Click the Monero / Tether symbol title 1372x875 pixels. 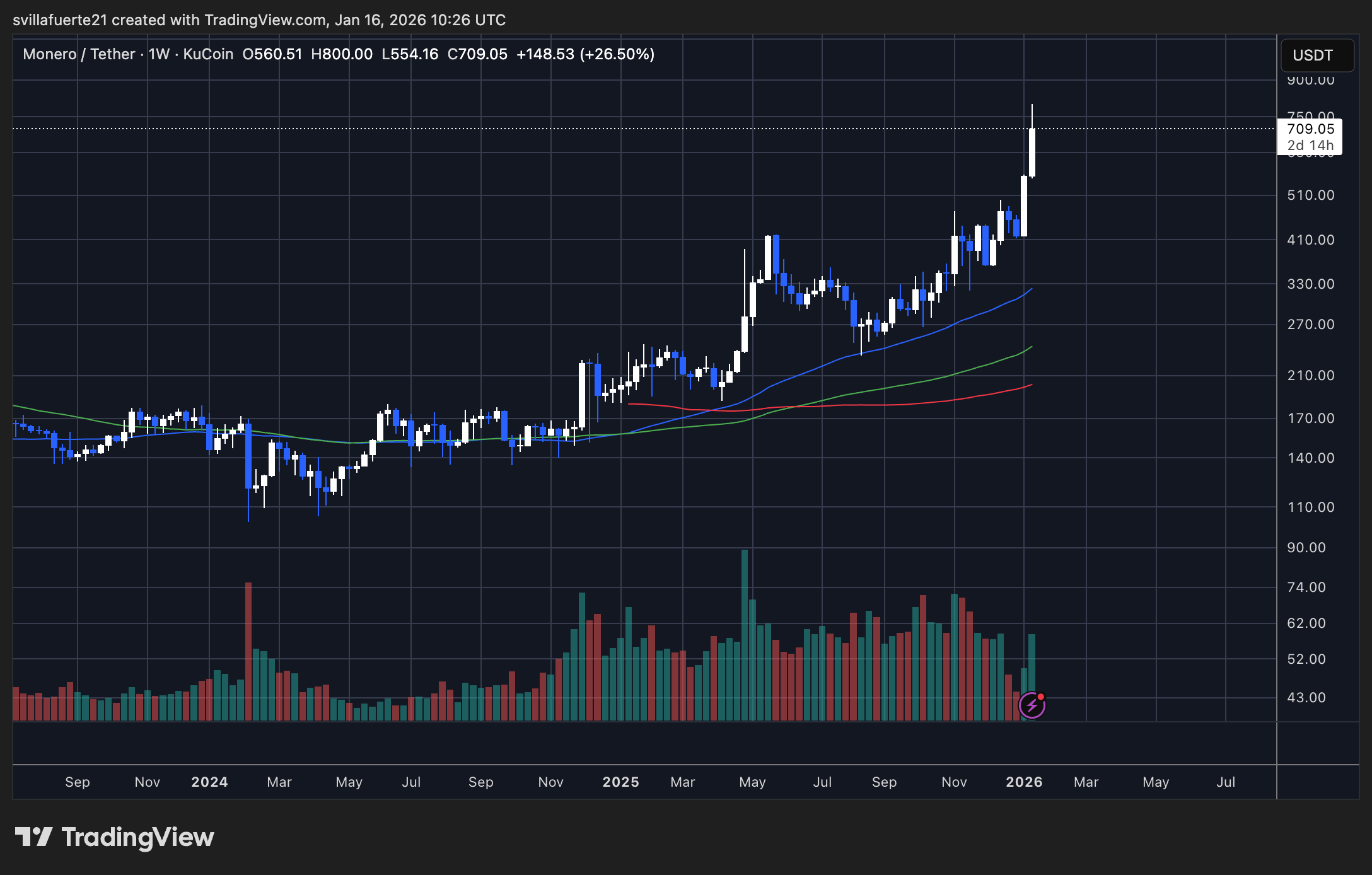[79, 54]
